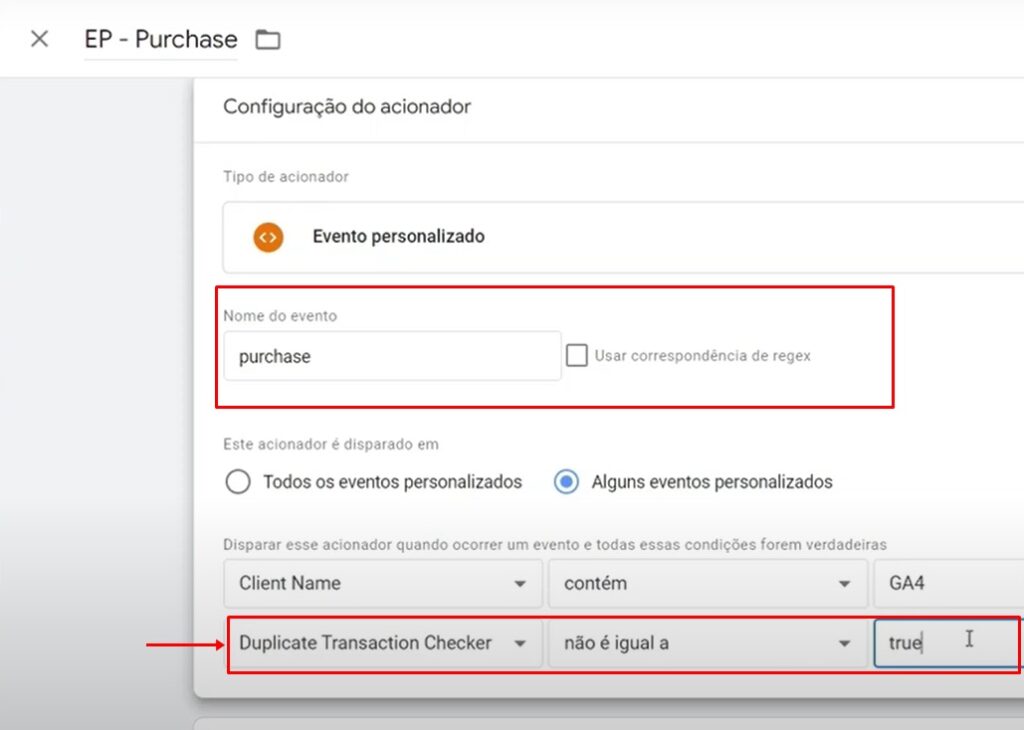Open the Client Name variable dropdown
This screenshot has width=1024, height=730.
point(383,583)
